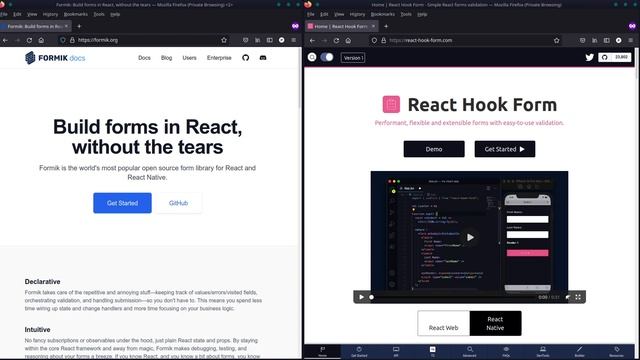Open new tab in Formik window
Image resolution: width=640 pixels, height=360 pixels.
tap(79, 26)
